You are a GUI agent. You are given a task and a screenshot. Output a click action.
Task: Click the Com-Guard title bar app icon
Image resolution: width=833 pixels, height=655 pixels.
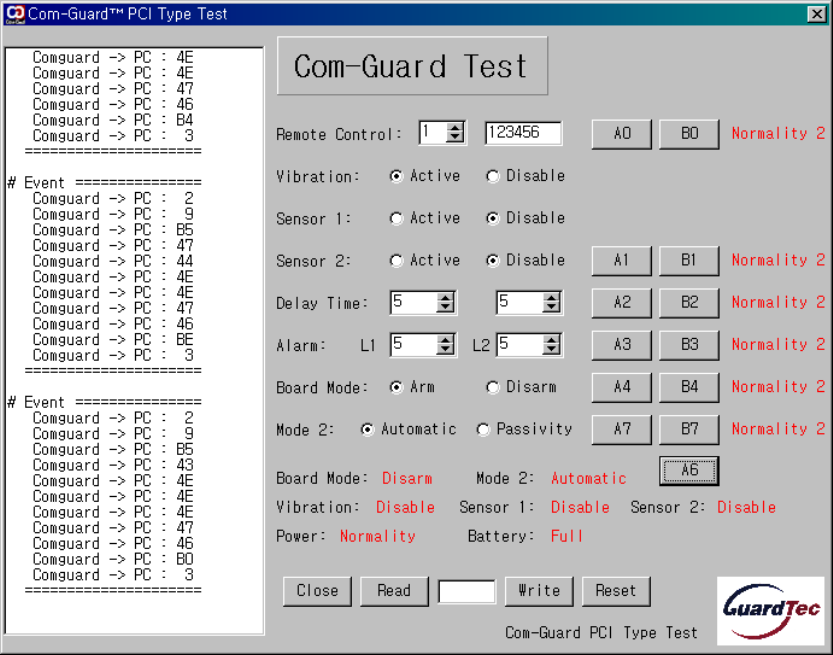(15, 14)
